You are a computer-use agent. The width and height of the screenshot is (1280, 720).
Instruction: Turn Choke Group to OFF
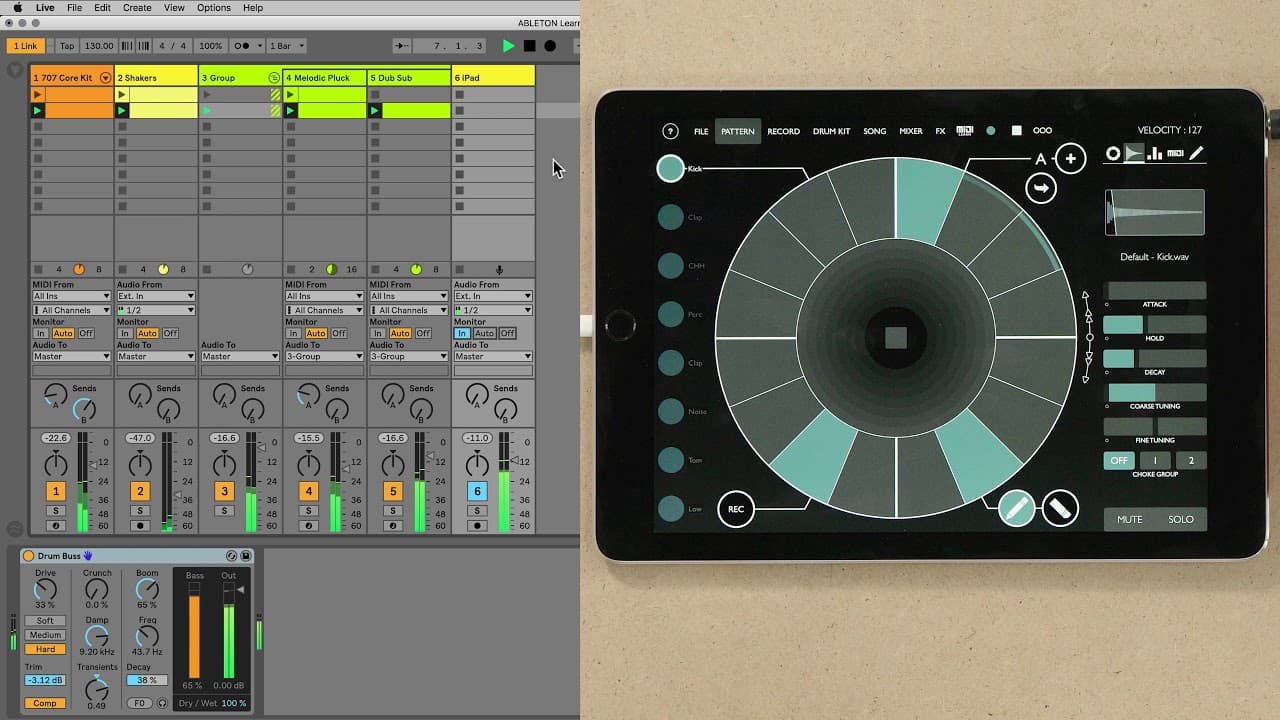pos(1118,460)
